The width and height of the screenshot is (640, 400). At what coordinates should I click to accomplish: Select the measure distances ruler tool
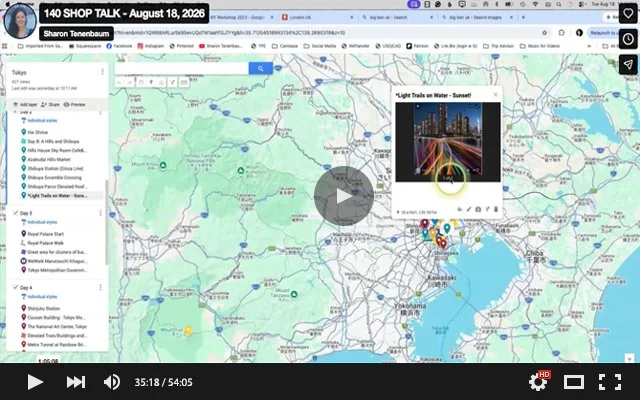tap(184, 82)
